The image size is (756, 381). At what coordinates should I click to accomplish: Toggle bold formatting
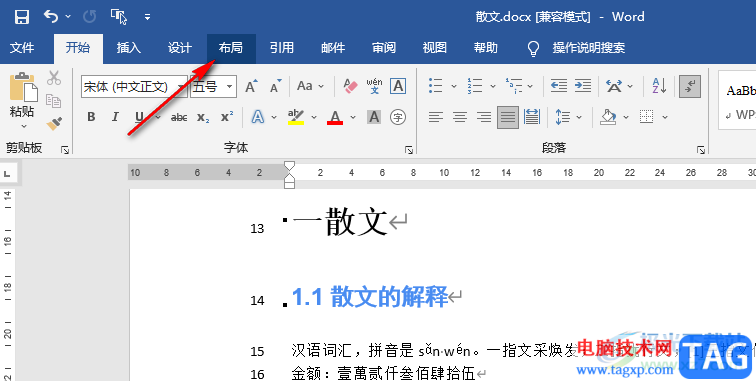click(91, 117)
